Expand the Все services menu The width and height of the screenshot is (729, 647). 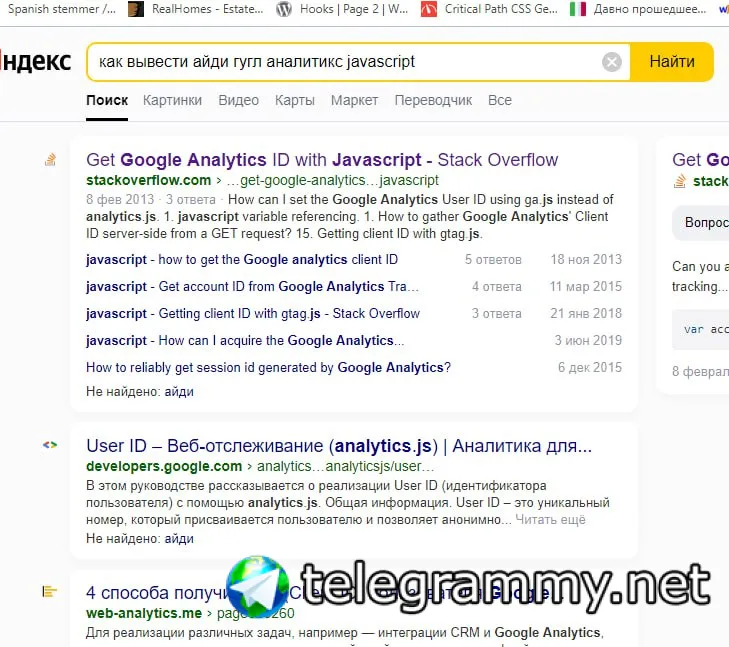click(500, 100)
